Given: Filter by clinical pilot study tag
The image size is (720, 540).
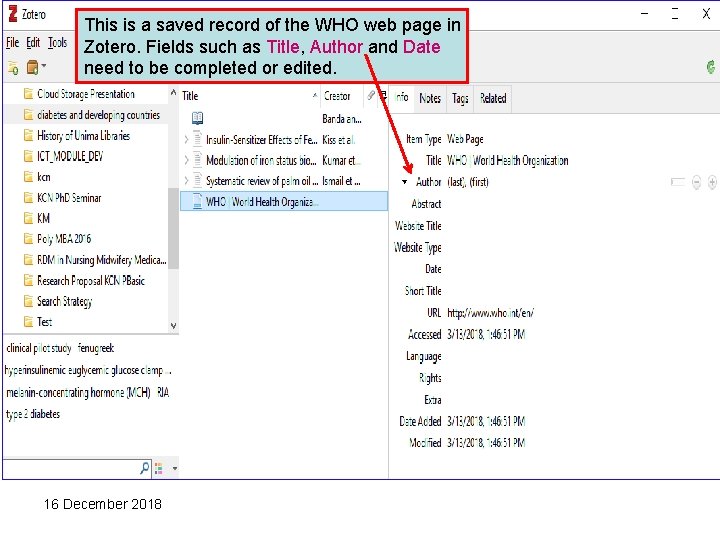Looking at the screenshot, I should pyautogui.click(x=39, y=349).
